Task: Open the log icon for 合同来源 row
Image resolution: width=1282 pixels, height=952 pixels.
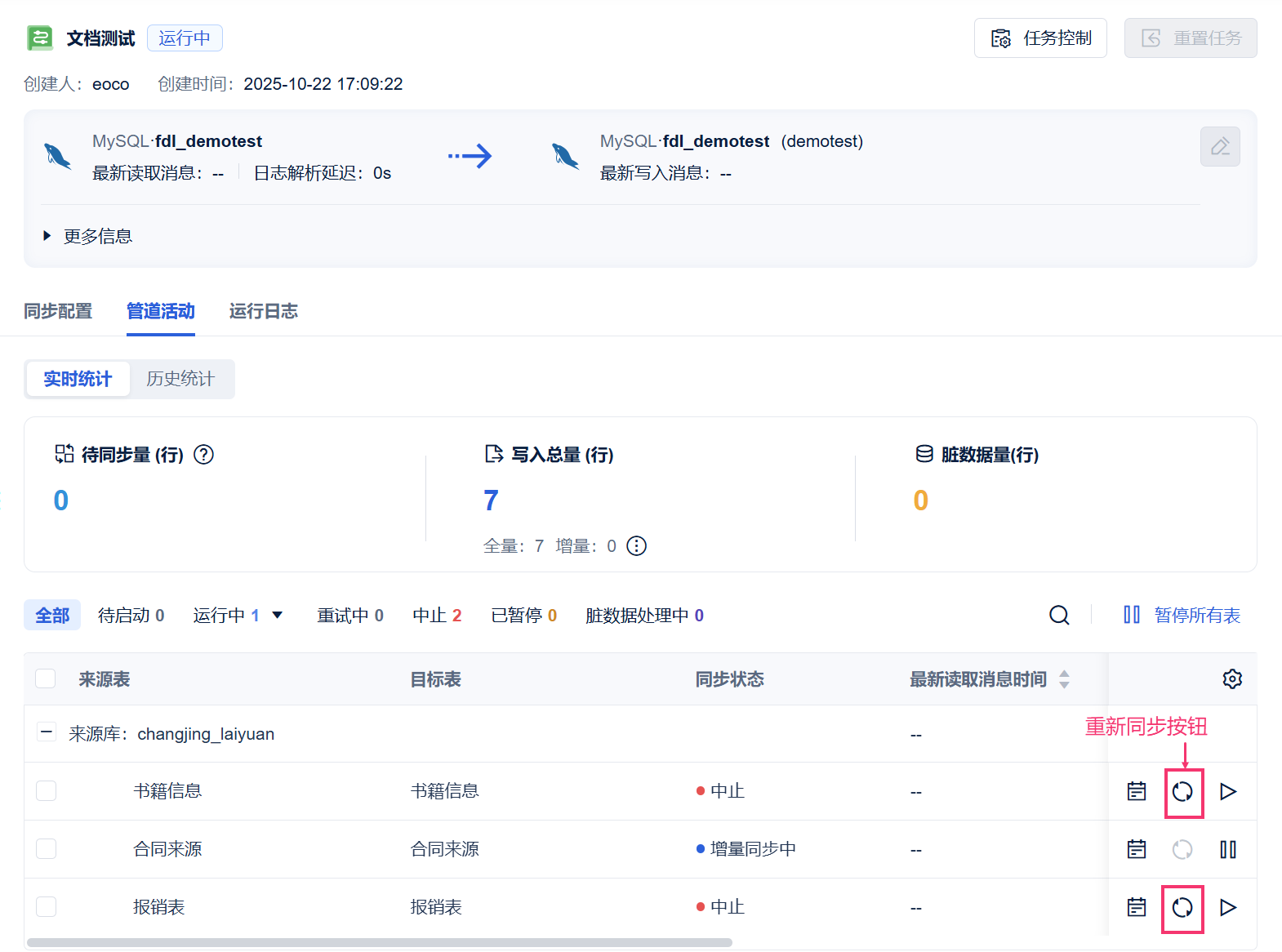Action: coord(1137,849)
